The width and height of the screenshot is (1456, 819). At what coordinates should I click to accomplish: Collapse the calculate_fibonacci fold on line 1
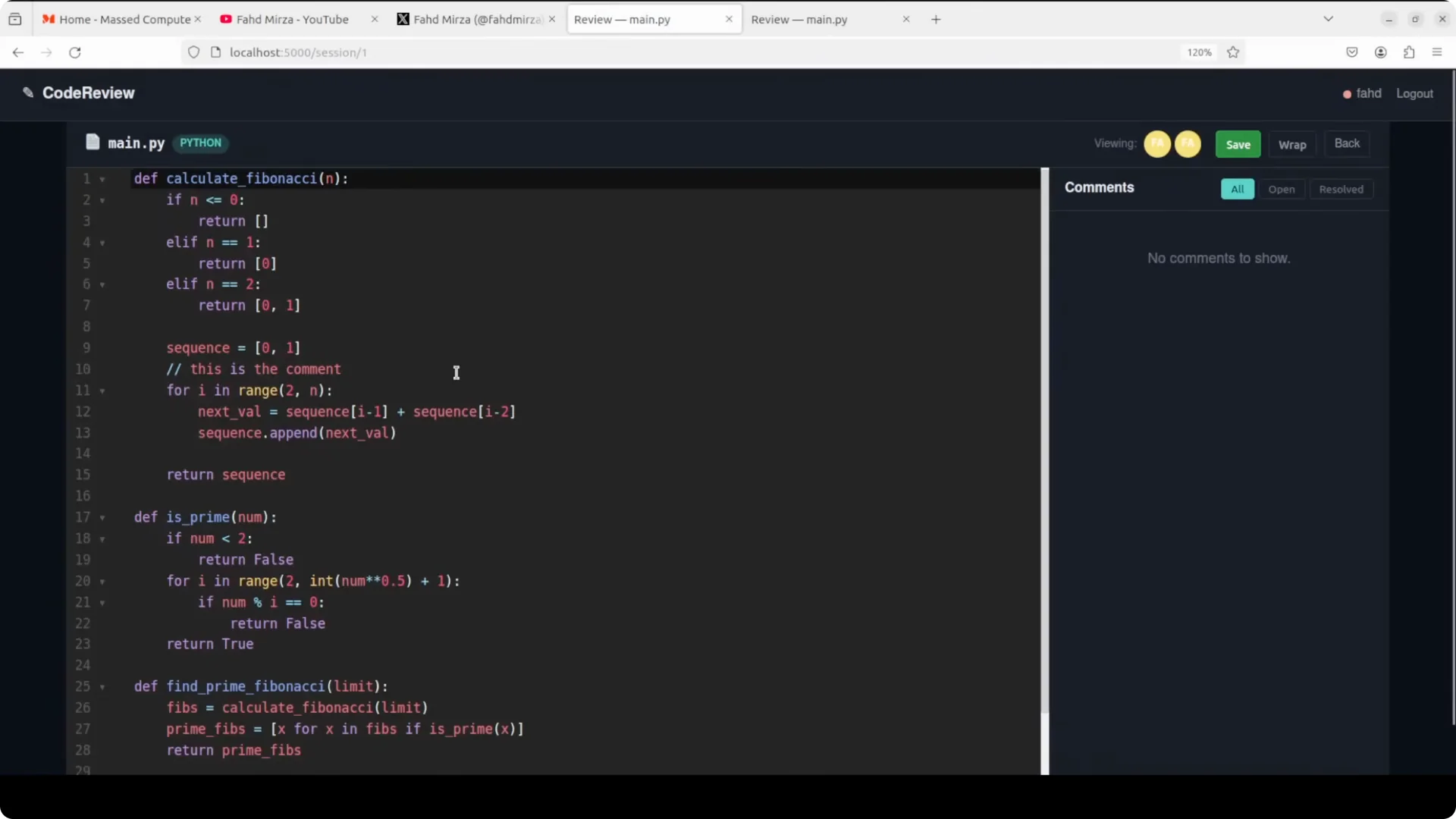click(x=102, y=180)
